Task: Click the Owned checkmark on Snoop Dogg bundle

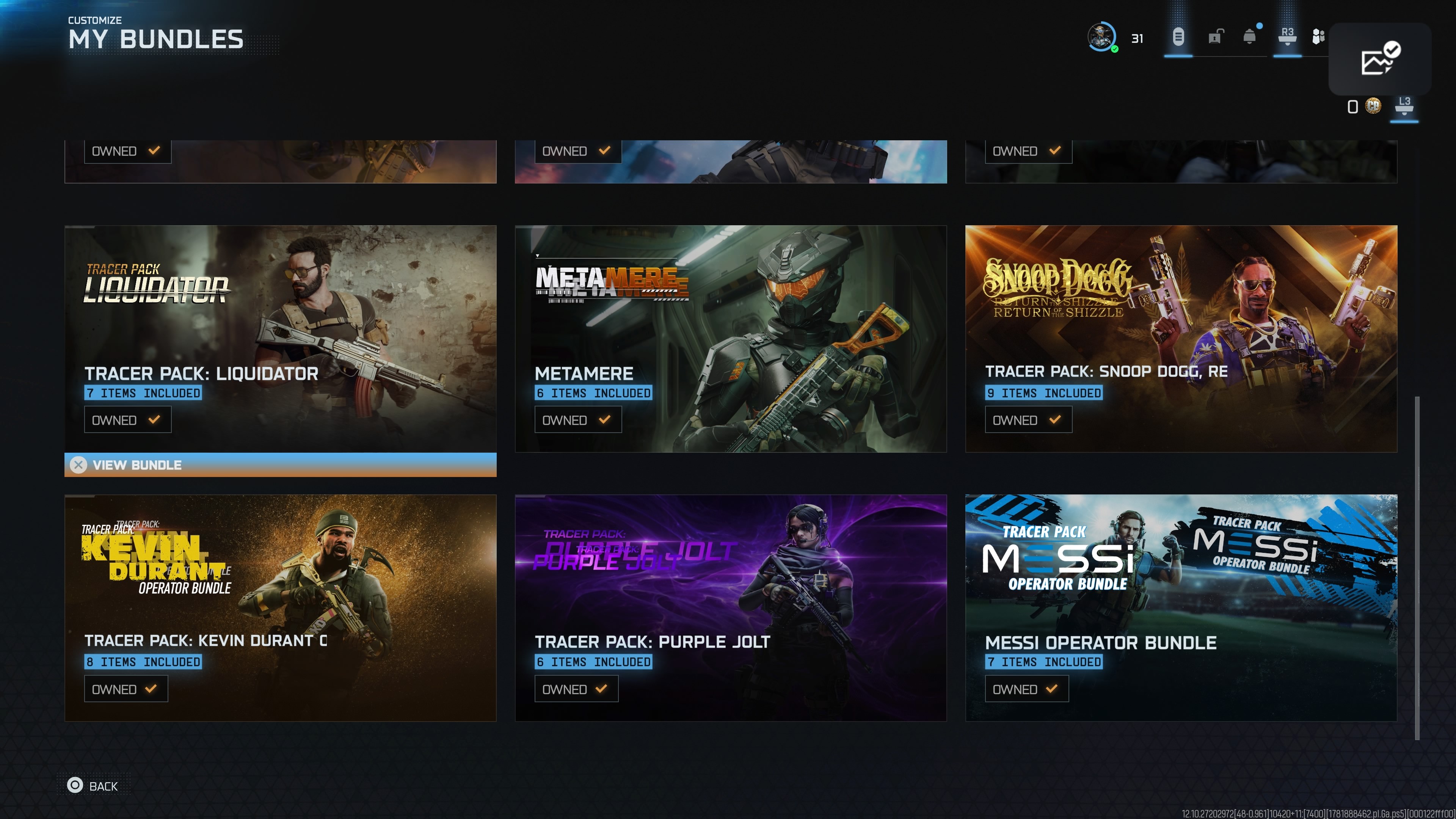Action: point(1055,419)
